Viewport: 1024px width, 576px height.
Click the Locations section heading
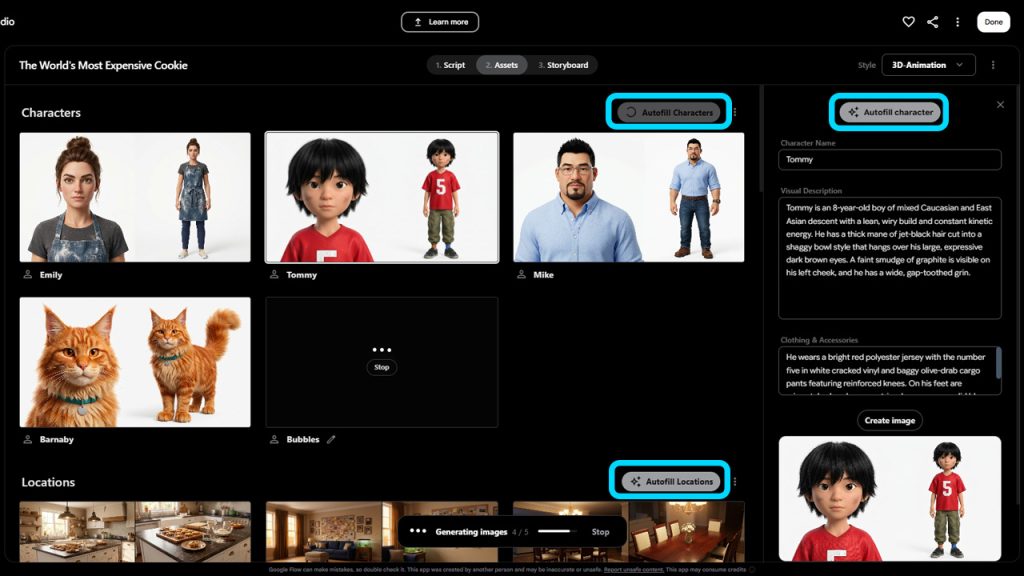tap(48, 482)
